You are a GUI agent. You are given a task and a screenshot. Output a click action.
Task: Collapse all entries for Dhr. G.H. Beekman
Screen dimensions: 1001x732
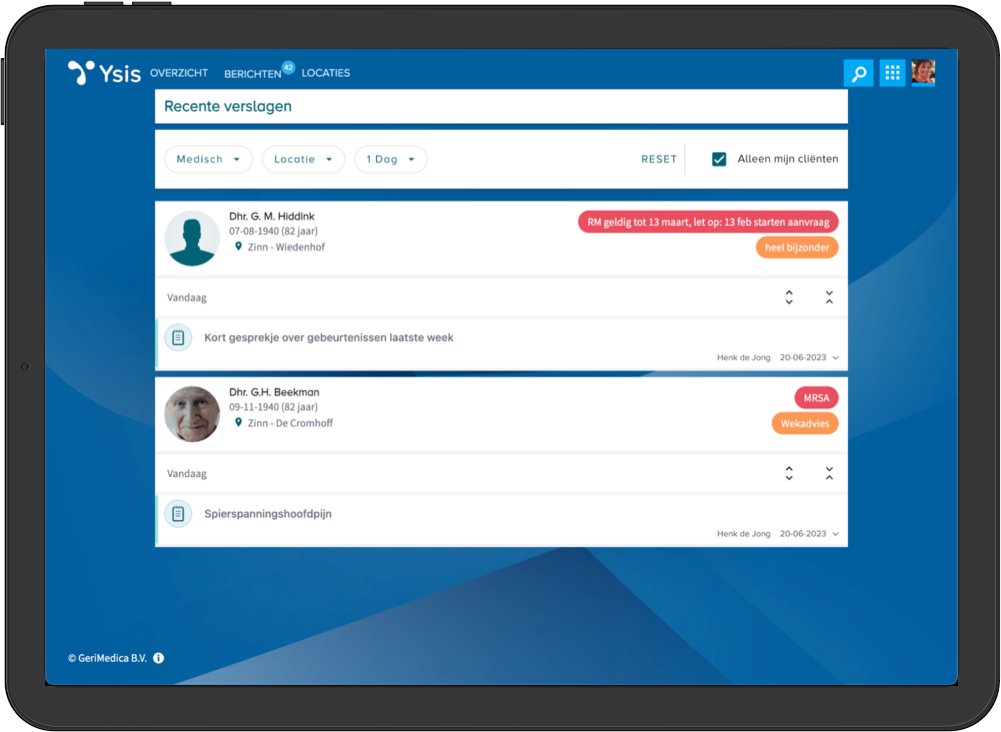coord(828,473)
